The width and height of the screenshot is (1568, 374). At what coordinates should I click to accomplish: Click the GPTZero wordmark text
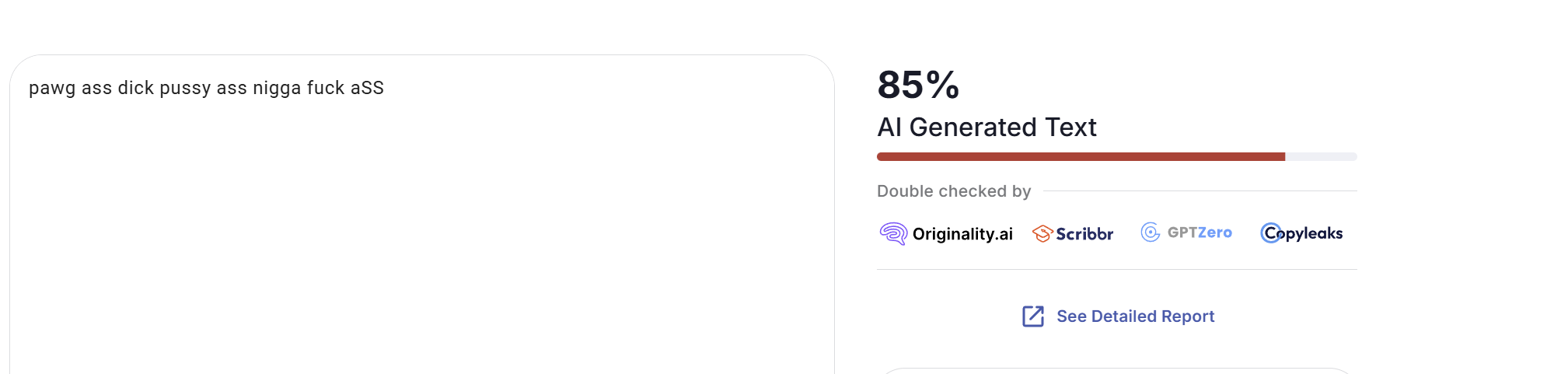1200,232
